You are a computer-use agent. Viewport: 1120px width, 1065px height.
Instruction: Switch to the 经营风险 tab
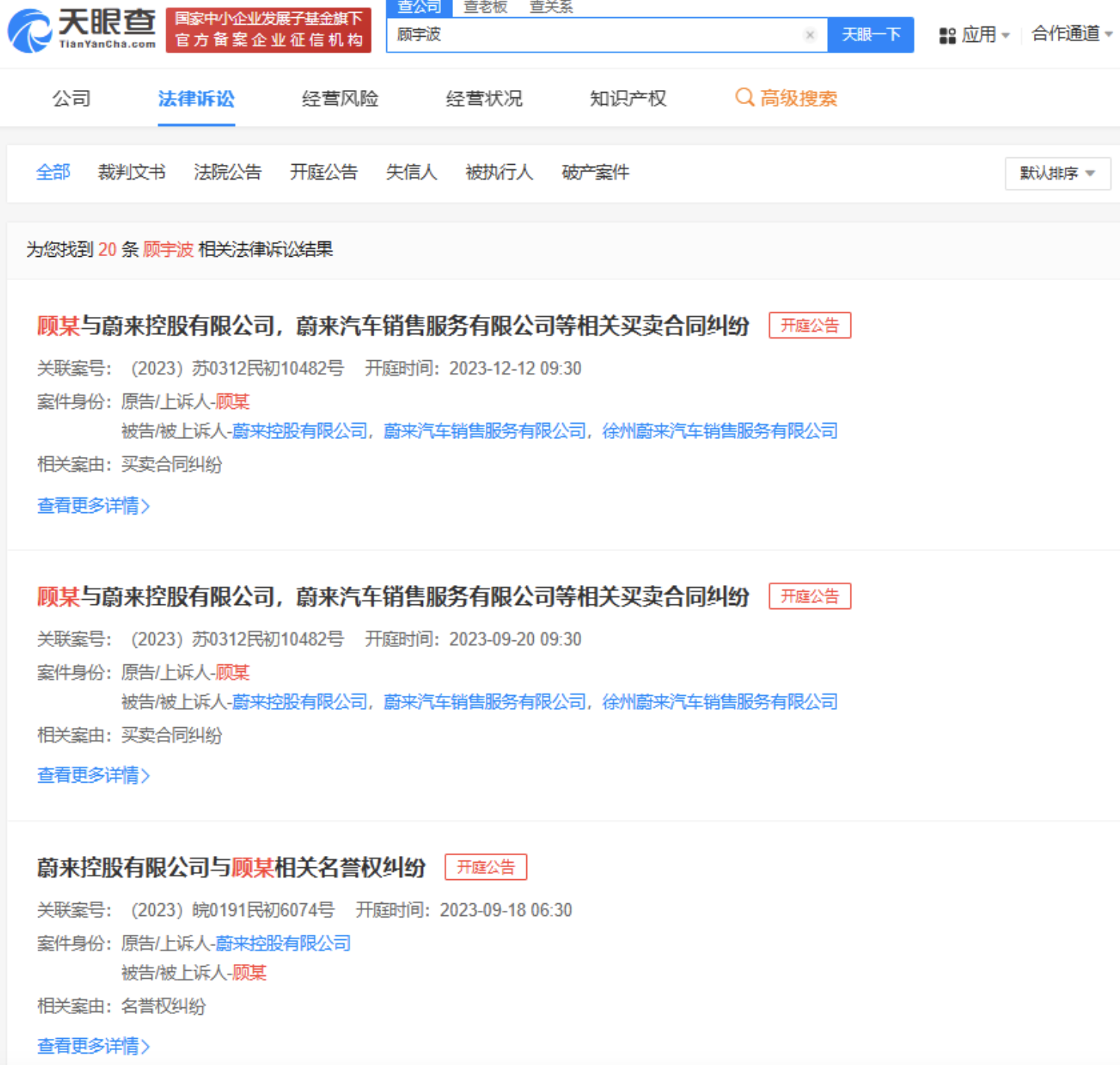click(340, 98)
